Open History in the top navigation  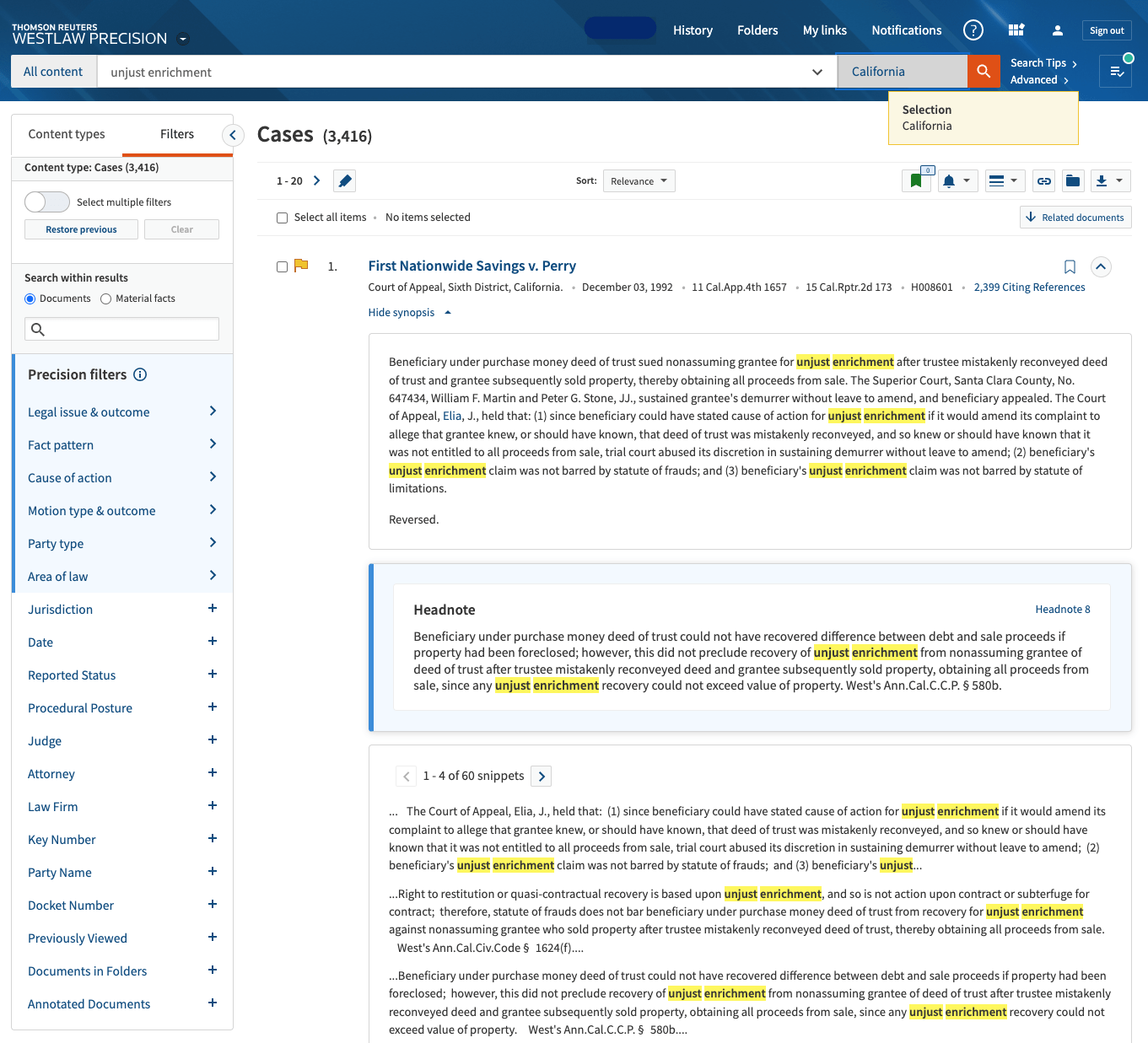[693, 30]
